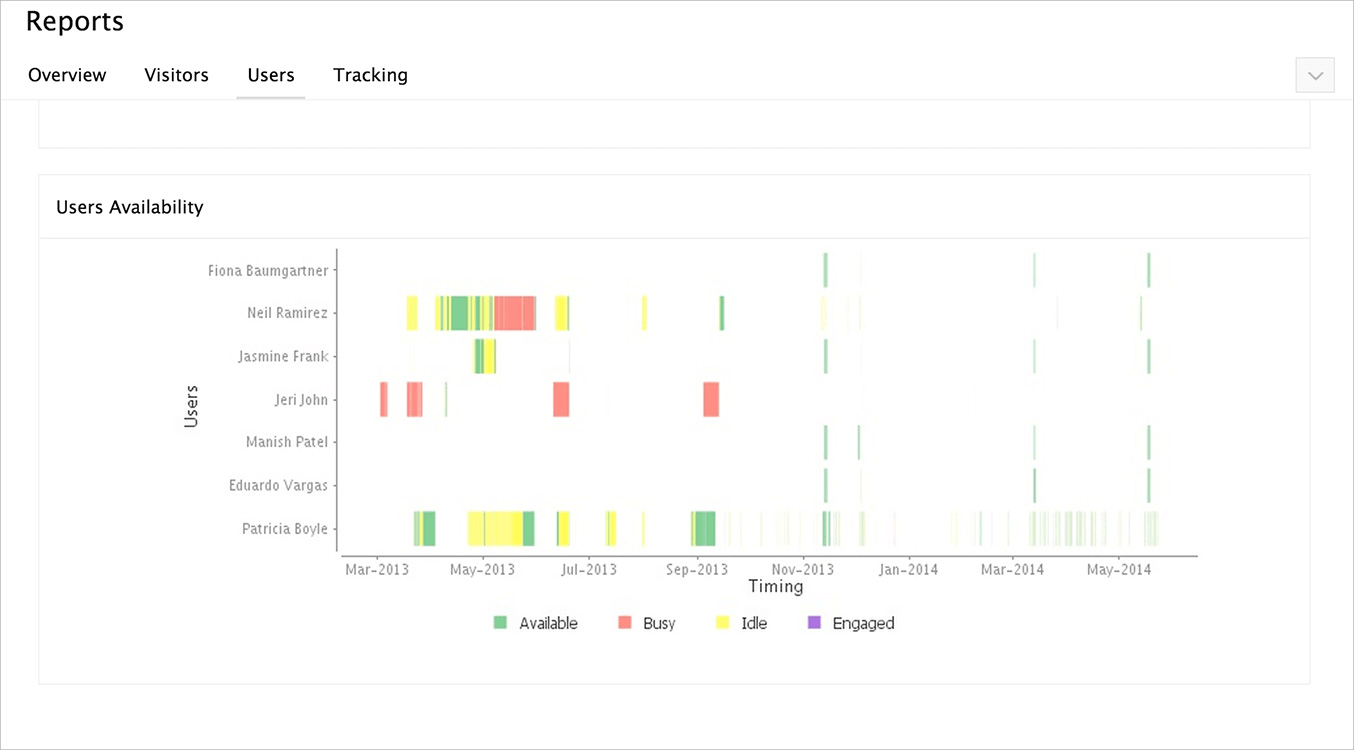
Task: Select the Eduardo Vargas user label
Action: coord(278,486)
